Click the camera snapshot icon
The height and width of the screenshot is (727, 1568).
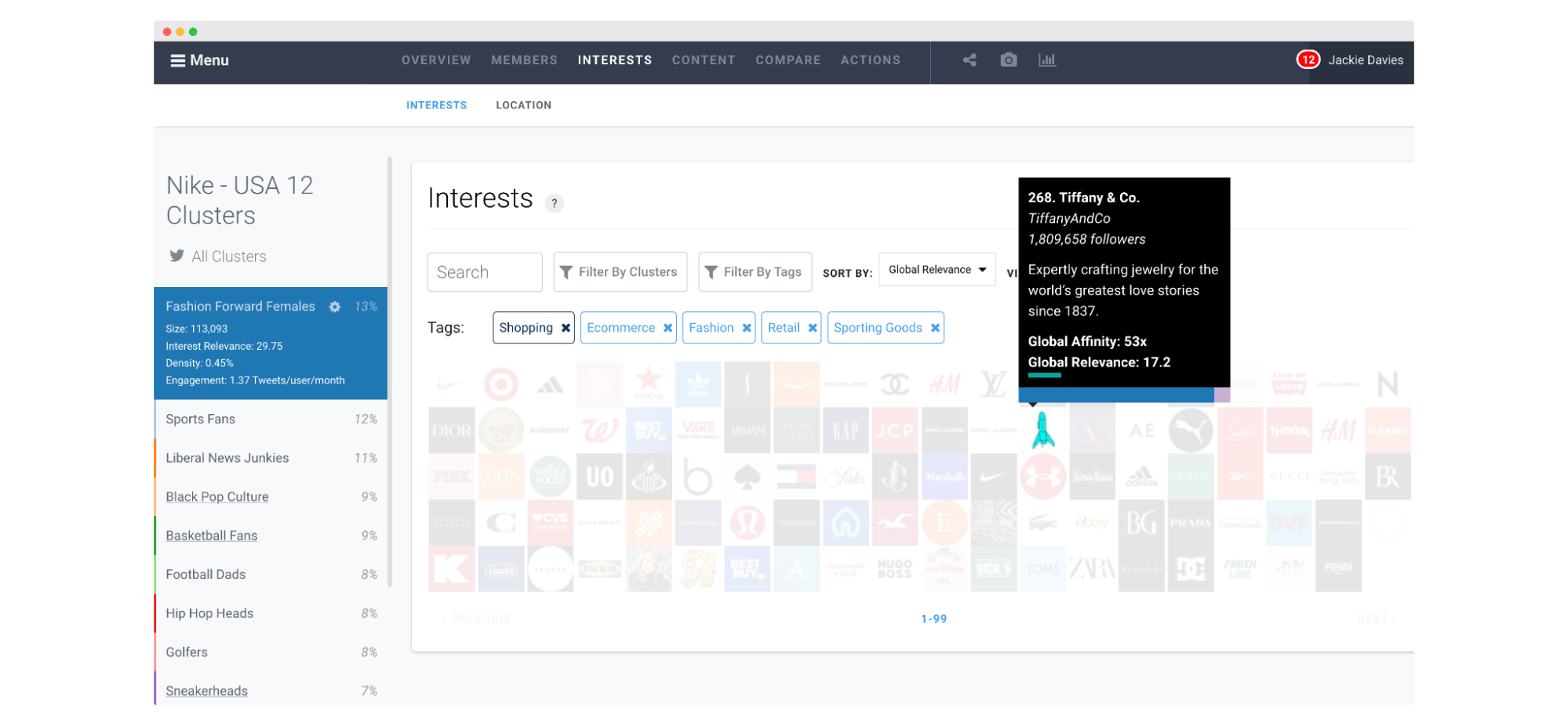(1009, 60)
